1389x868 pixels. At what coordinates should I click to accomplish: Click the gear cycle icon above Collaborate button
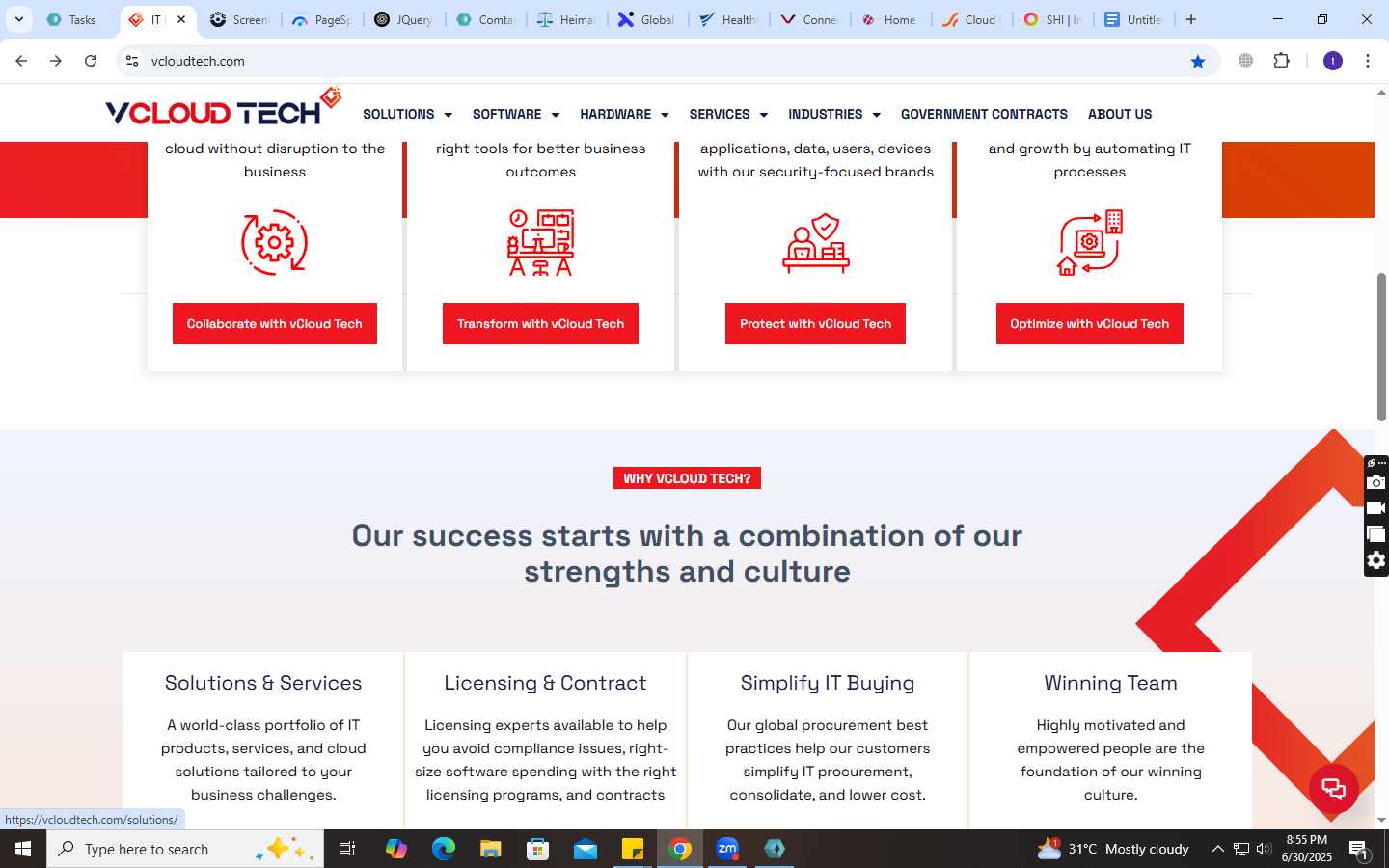(x=274, y=242)
